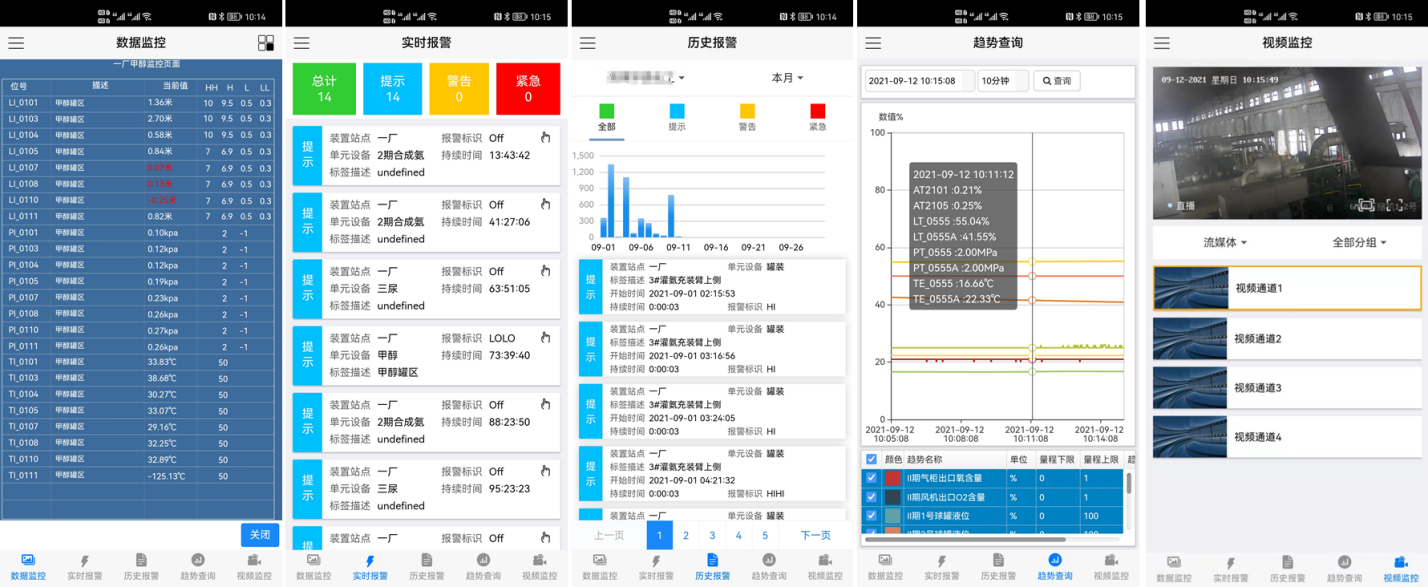
Task: Go to page 5 of history alarms
Action: coord(765,535)
